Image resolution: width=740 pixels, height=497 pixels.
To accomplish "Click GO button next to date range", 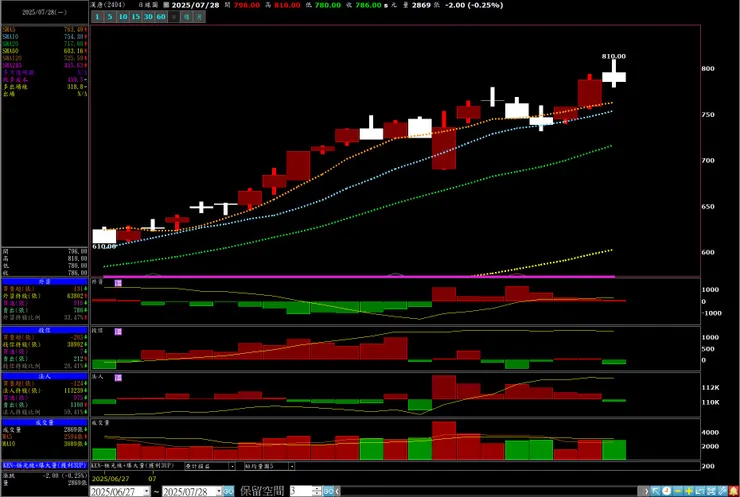I will click(x=228, y=491).
